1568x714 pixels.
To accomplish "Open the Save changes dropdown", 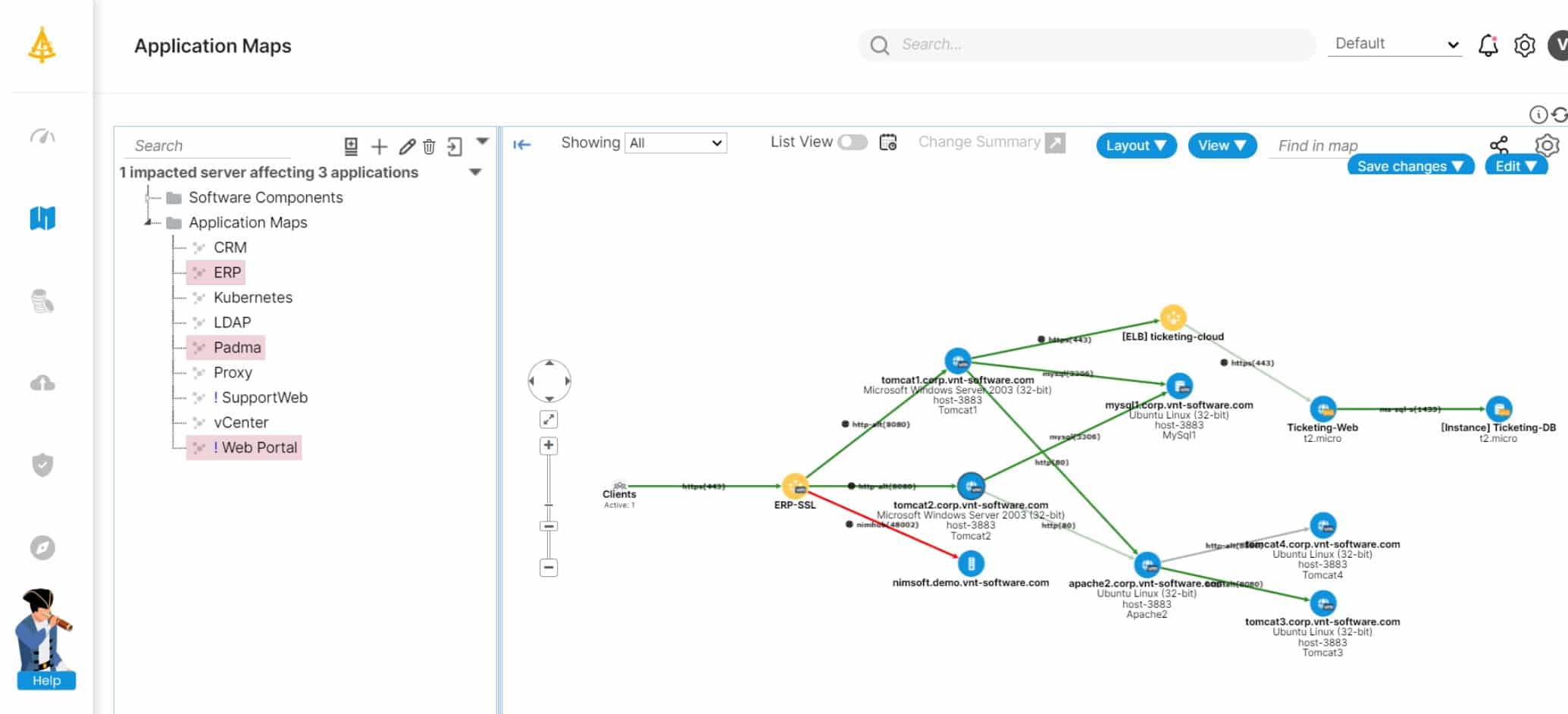I will 1410,165.
